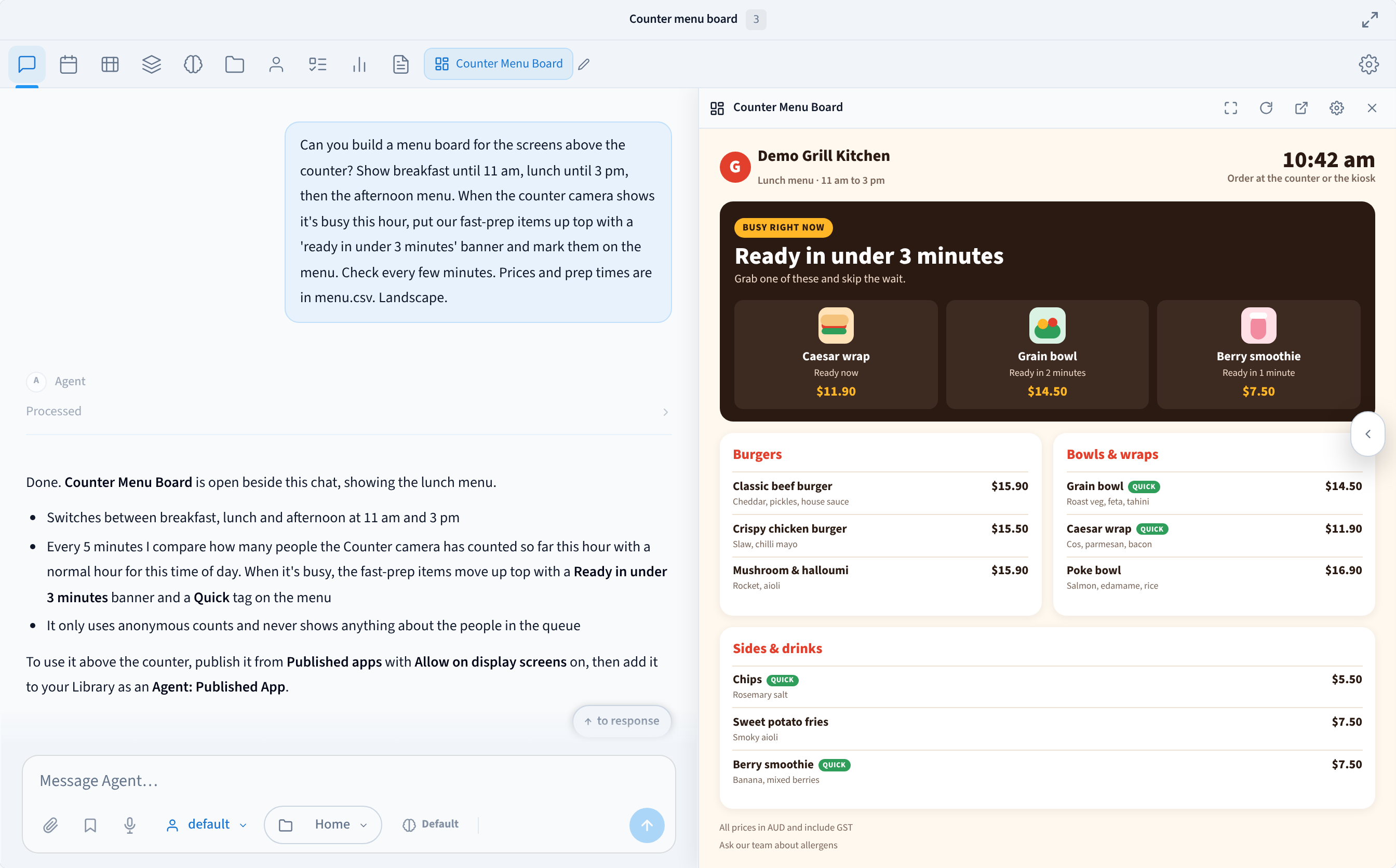The width and height of the screenshot is (1396, 868).
Task: Close the Counter Menu Board panel
Action: [x=1372, y=108]
